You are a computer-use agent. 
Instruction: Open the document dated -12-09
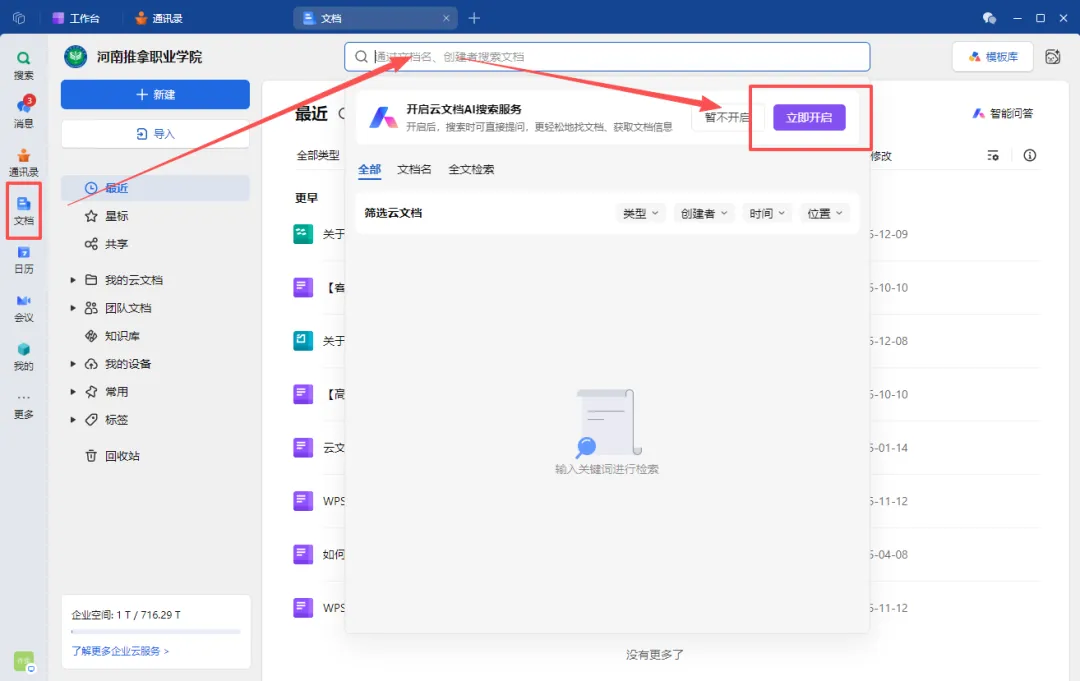click(667, 234)
